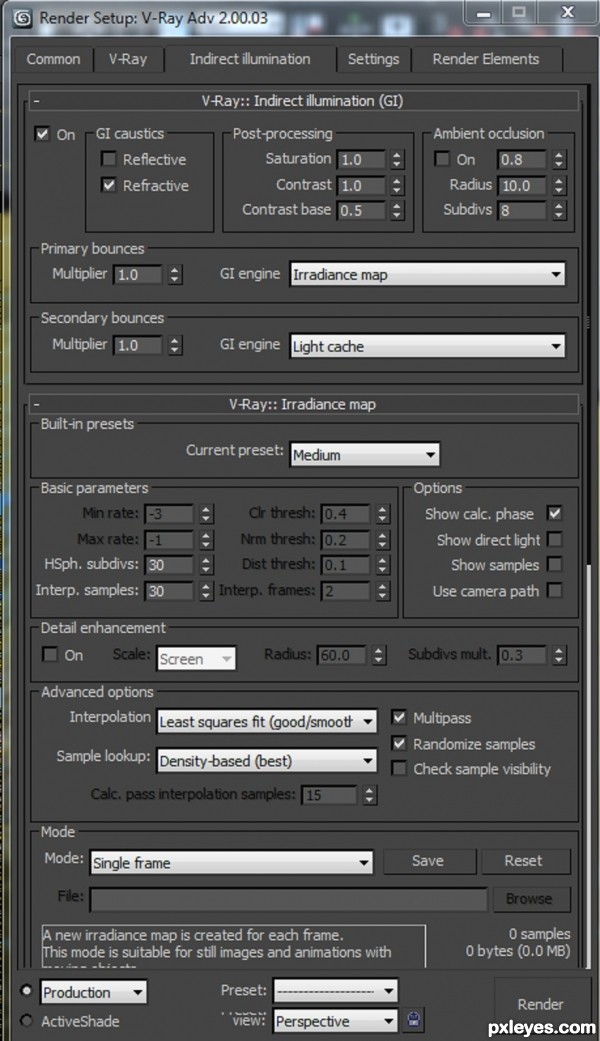Disable Refractive GI caustics
The height and width of the screenshot is (1041, 600).
click(108, 185)
